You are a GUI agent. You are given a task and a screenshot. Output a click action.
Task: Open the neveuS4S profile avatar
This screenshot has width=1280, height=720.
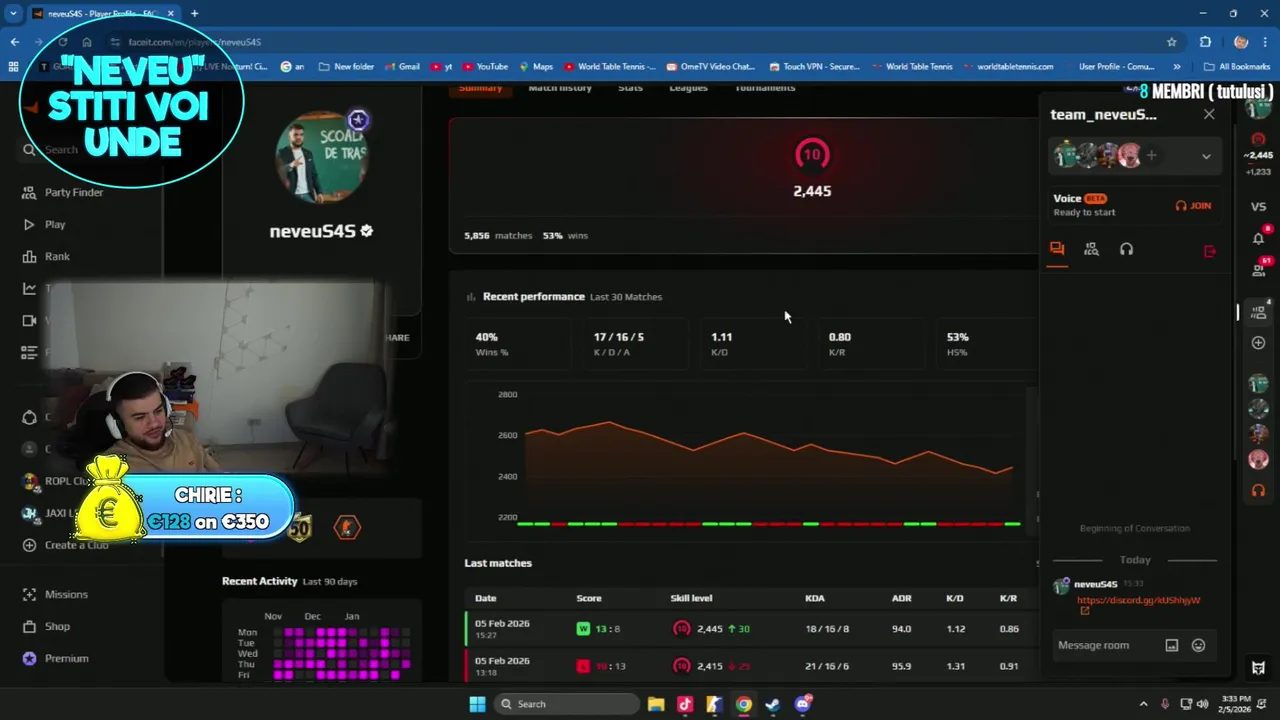(321, 157)
